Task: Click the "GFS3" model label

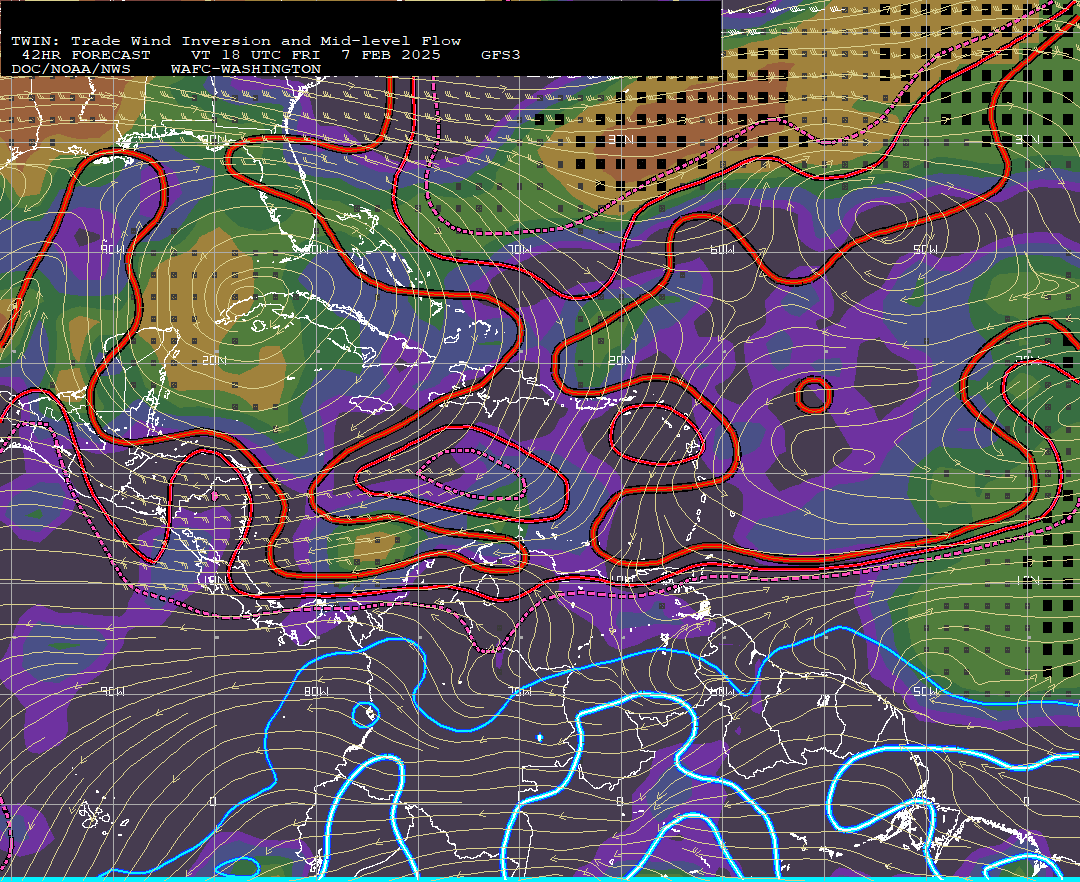Action: [x=501, y=55]
